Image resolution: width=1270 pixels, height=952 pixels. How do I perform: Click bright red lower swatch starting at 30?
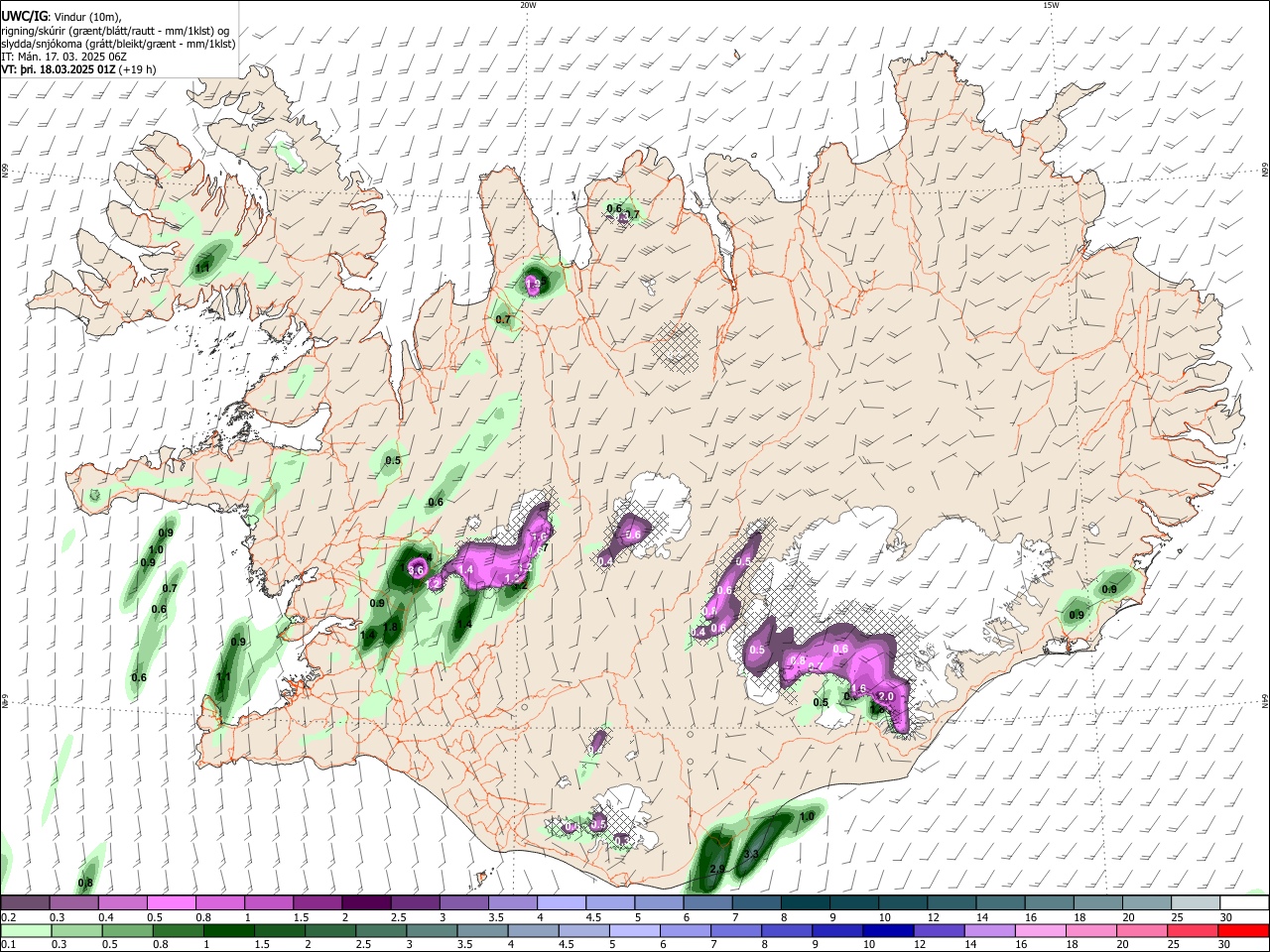pyautogui.click(x=1241, y=931)
